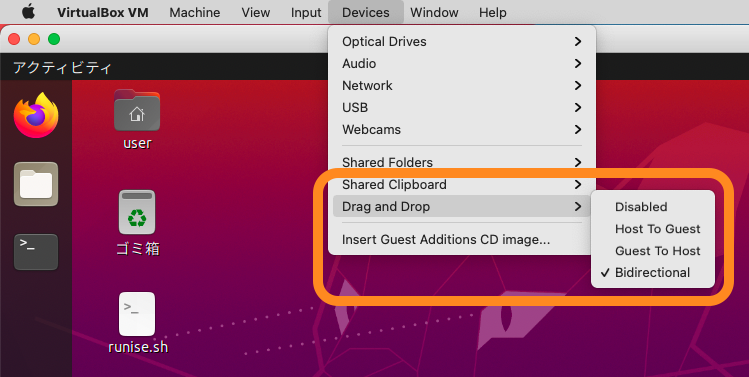Open the Machine menu
This screenshot has width=749, height=377.
coord(195,12)
